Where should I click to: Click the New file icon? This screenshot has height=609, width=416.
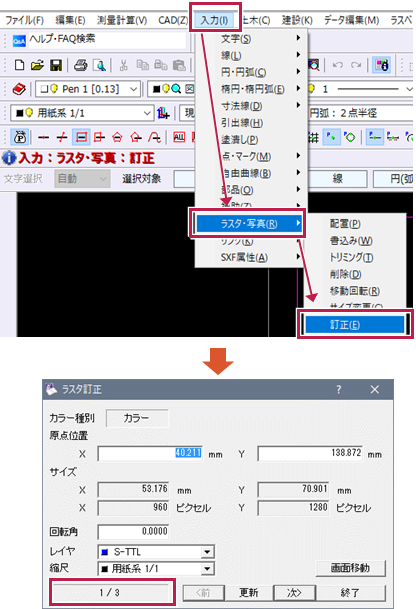pyautogui.click(x=19, y=65)
